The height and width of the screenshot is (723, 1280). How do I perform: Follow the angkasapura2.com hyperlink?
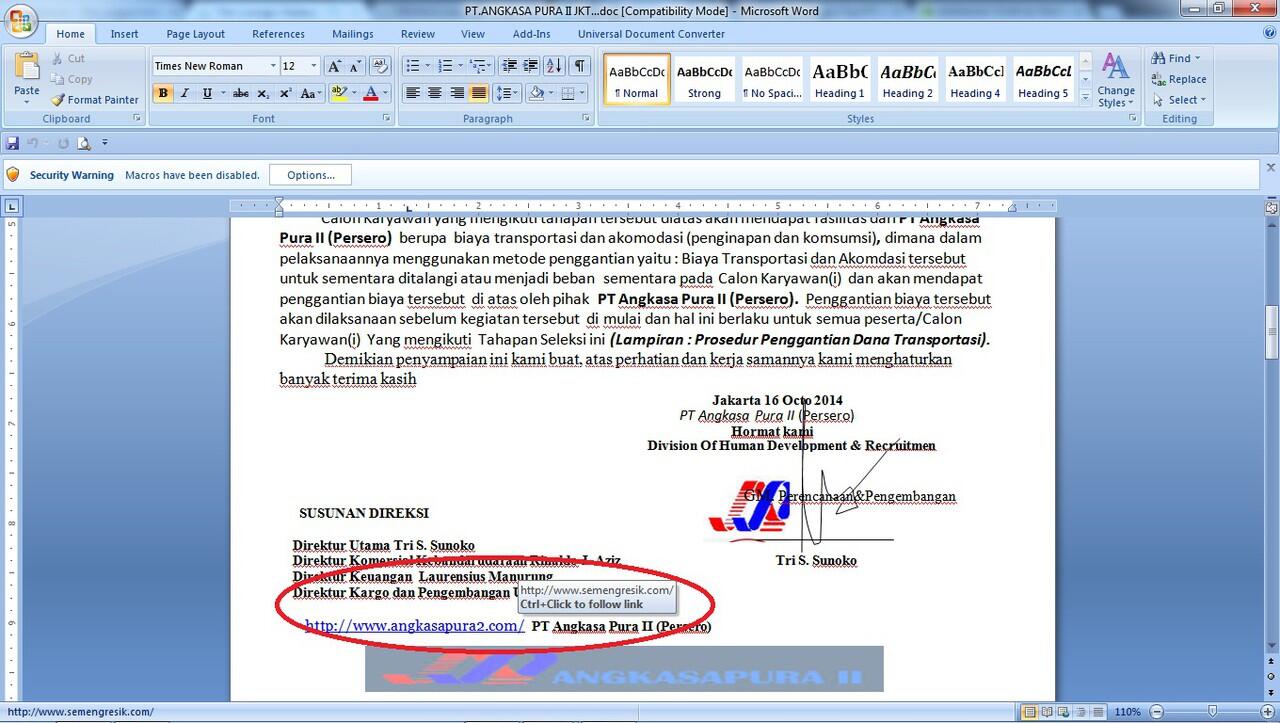tap(414, 626)
